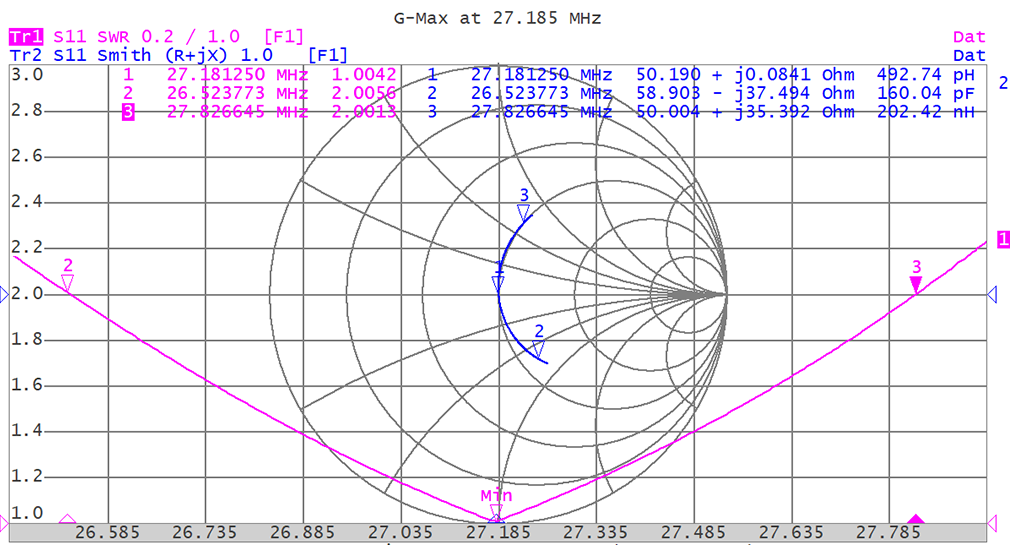Image resolution: width=1020 pixels, height=556 pixels.
Task: Click Smith chart marker 1 at chart center
Action: click(498, 283)
